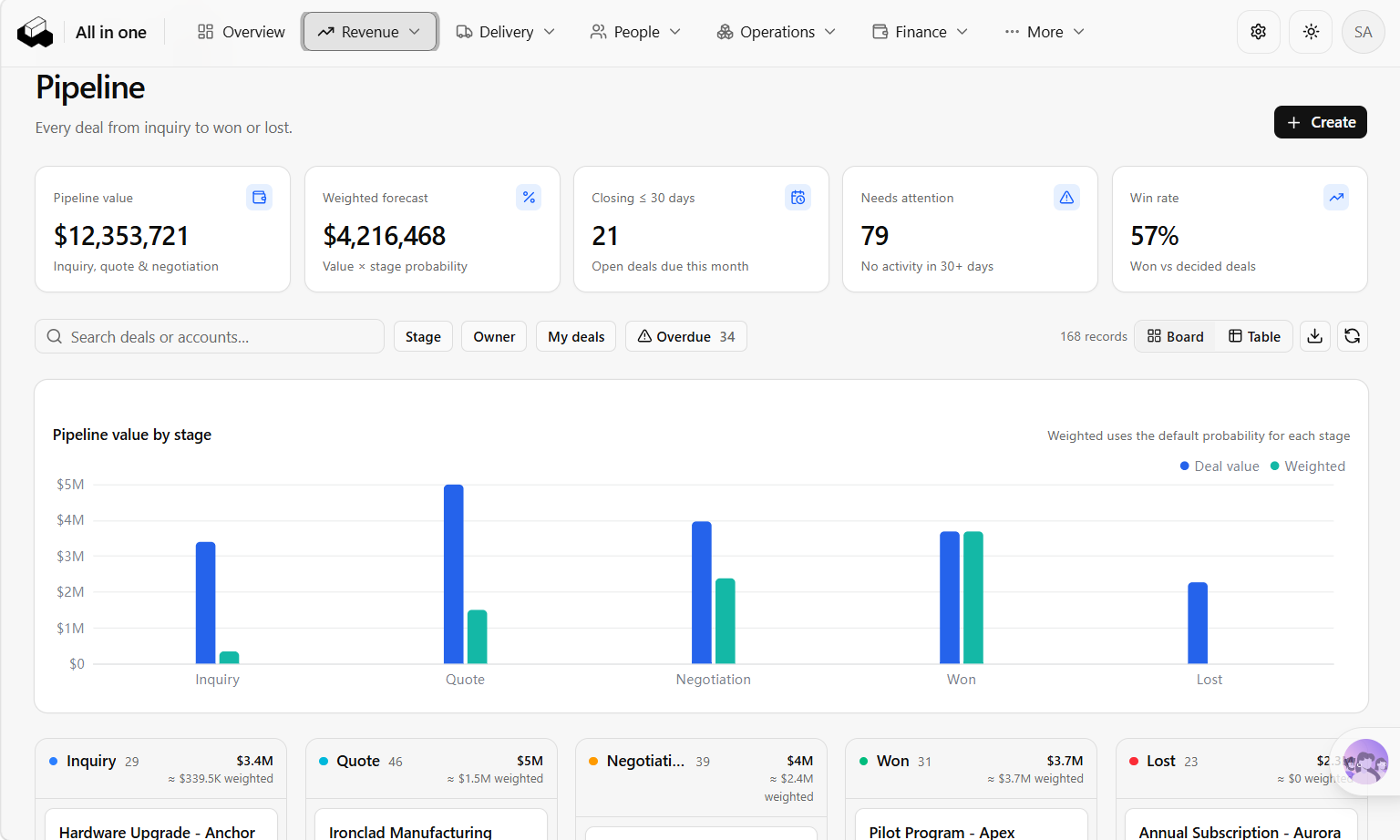
Task: Click the Quote deal value bar
Action: pos(454,574)
